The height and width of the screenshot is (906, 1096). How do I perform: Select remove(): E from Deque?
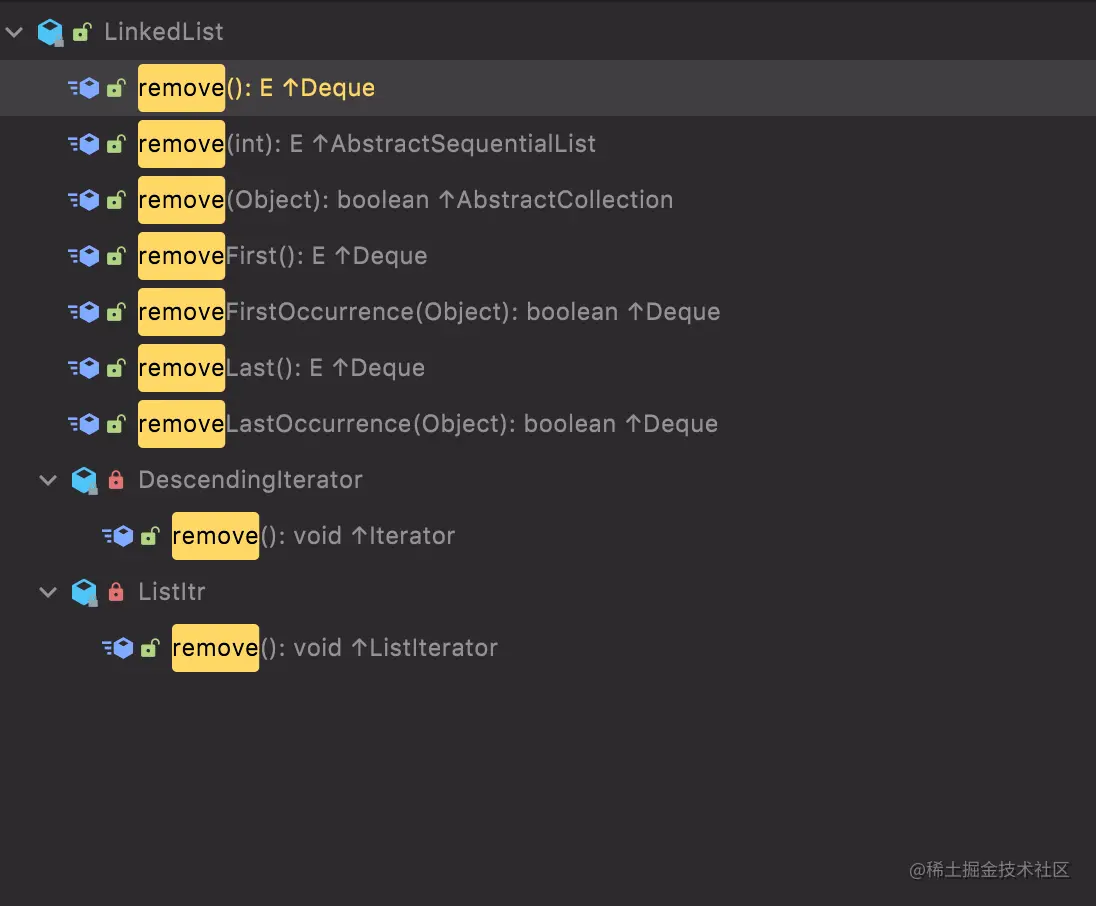tap(256, 88)
